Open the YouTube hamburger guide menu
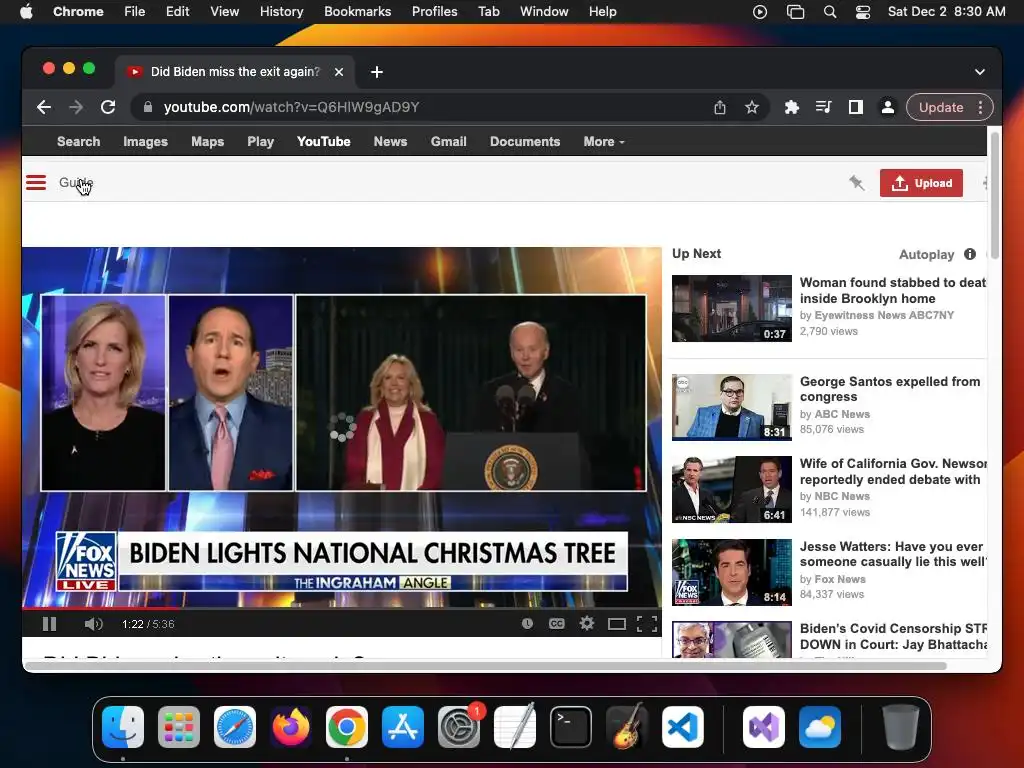Image resolution: width=1024 pixels, height=768 pixels. [x=36, y=183]
